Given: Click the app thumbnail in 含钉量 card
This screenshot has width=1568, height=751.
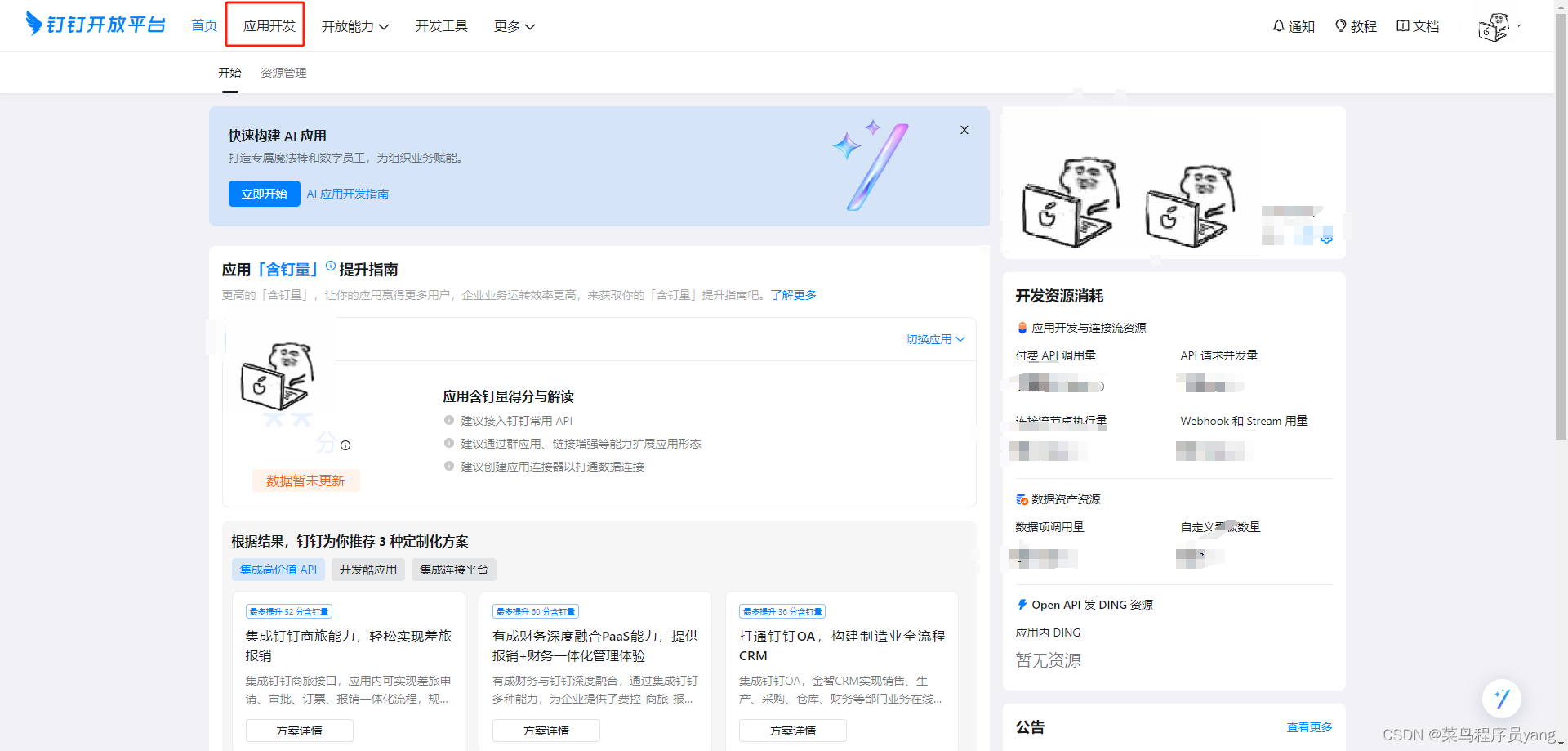Looking at the screenshot, I should (278, 376).
